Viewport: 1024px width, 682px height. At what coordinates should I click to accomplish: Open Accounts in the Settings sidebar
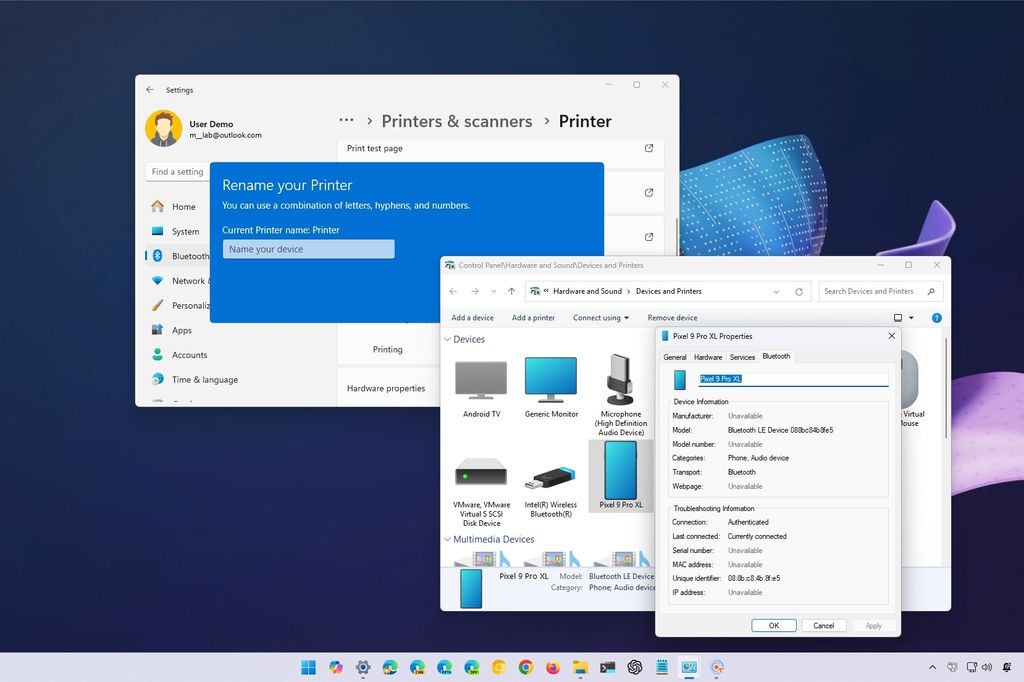(183, 354)
